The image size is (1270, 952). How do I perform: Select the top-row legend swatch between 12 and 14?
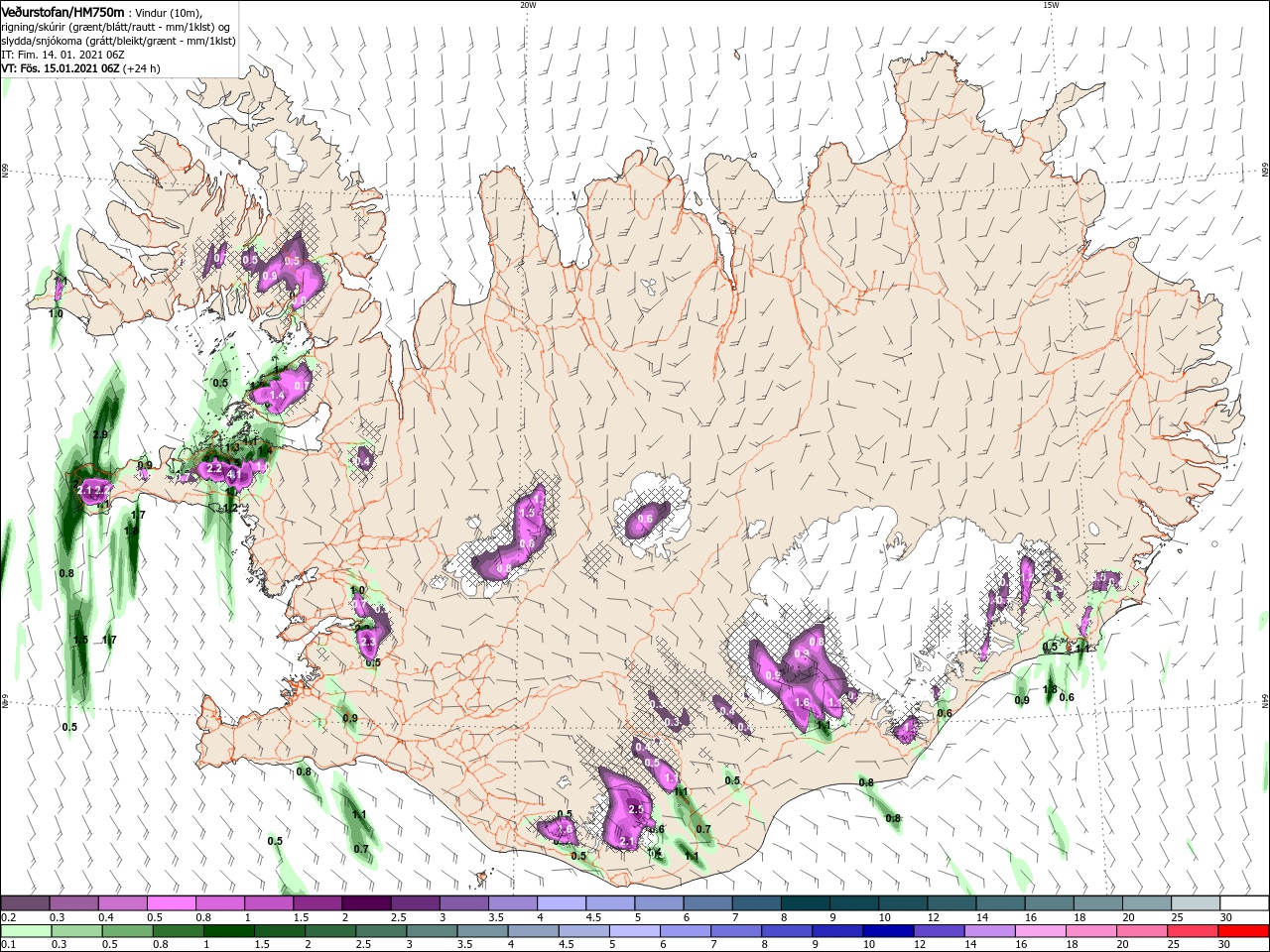952,903
